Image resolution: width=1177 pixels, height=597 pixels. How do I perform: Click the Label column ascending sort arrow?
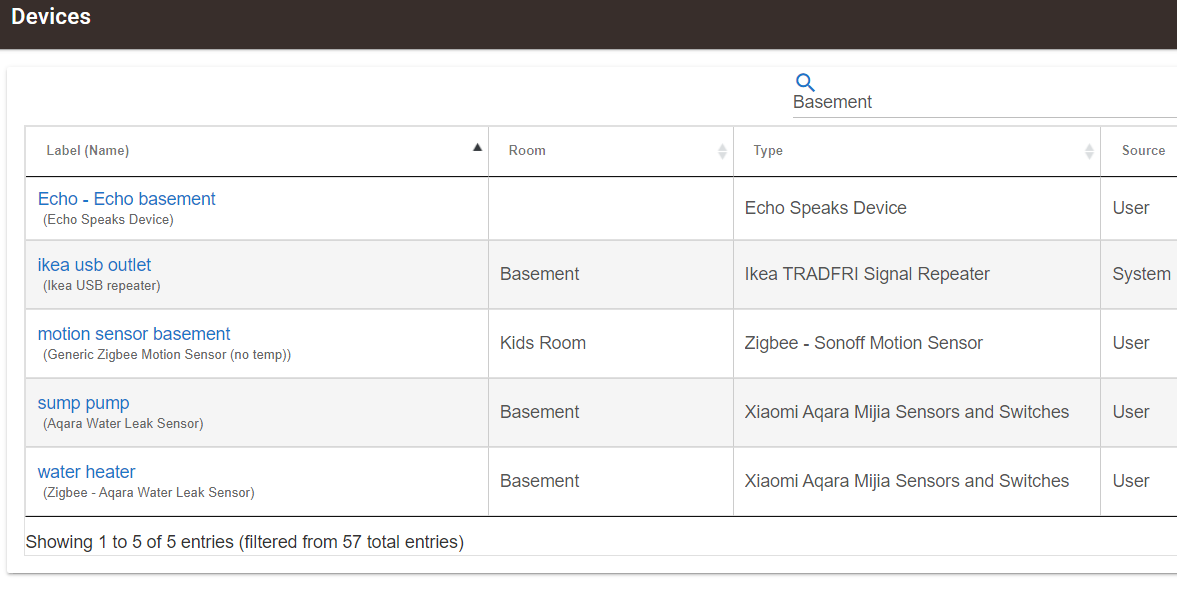point(477,148)
